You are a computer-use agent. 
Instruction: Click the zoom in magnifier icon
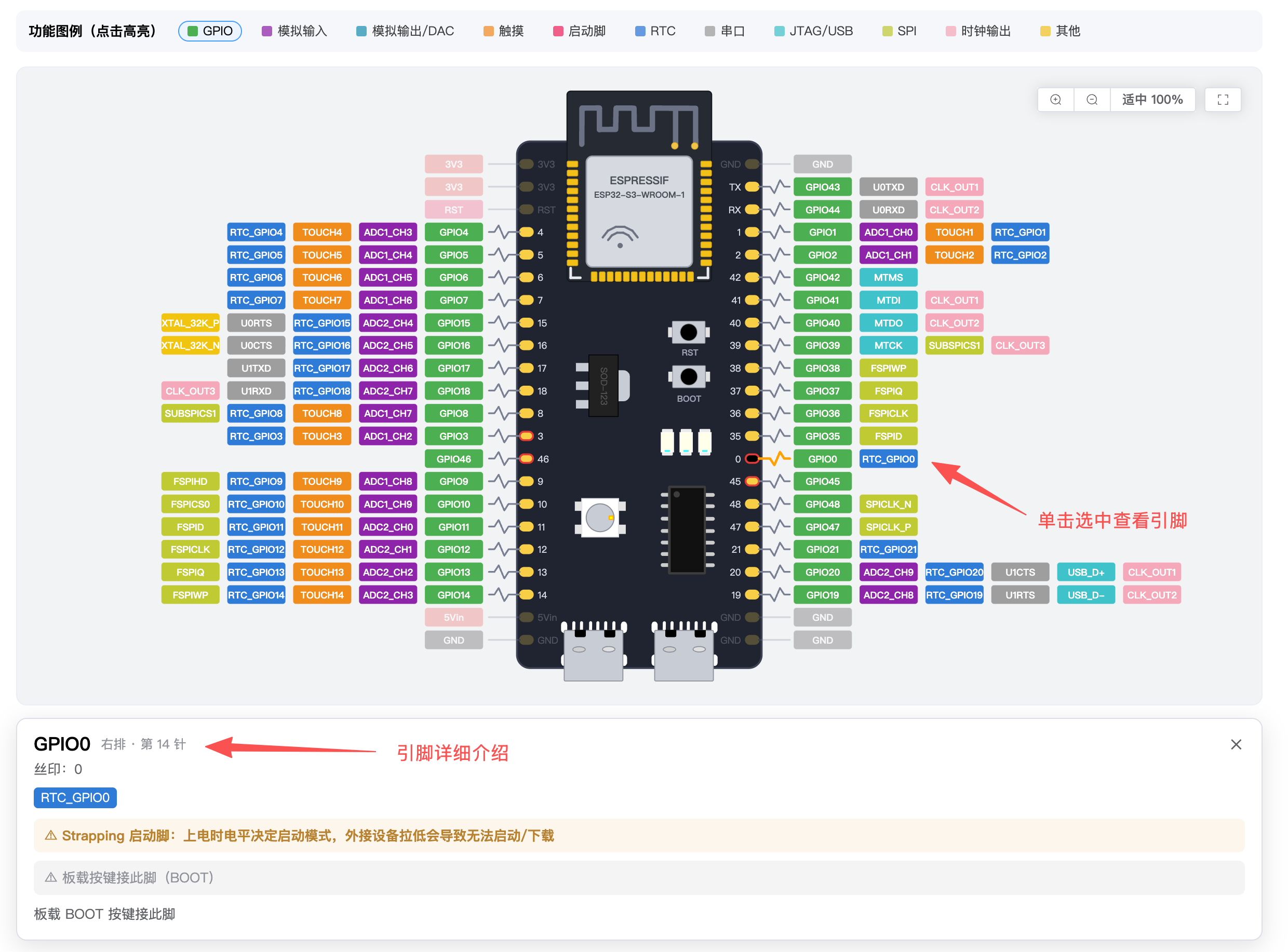pyautogui.click(x=1055, y=100)
